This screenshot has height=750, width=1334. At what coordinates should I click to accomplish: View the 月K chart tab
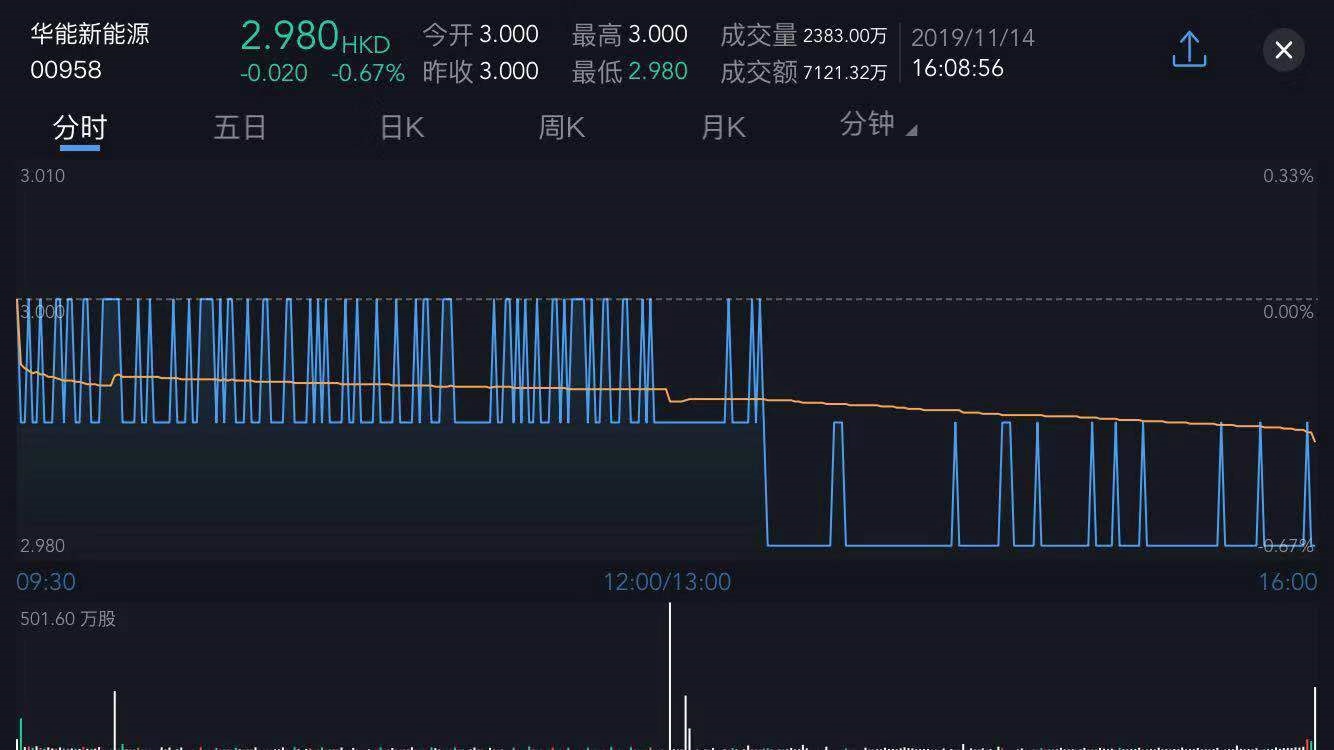(723, 128)
